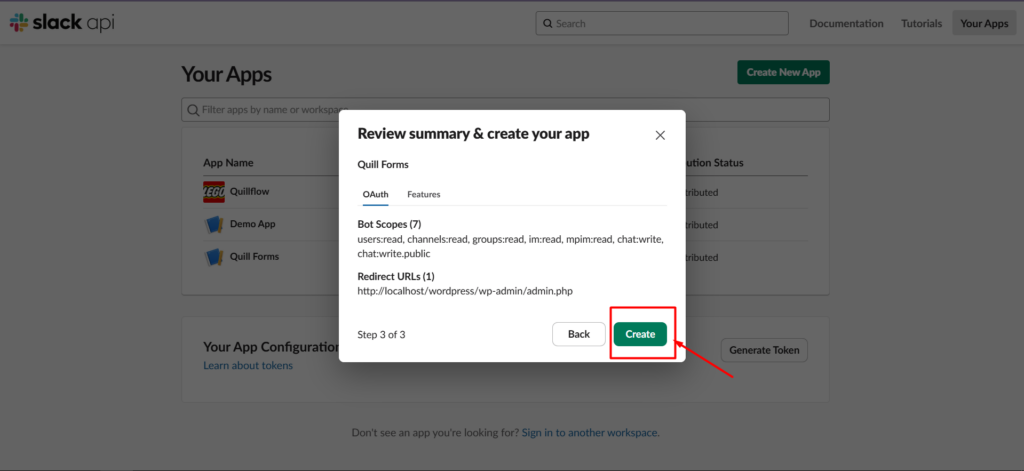This screenshot has width=1024, height=471.
Task: Open the Quillflow app row
Action: (x=249, y=191)
